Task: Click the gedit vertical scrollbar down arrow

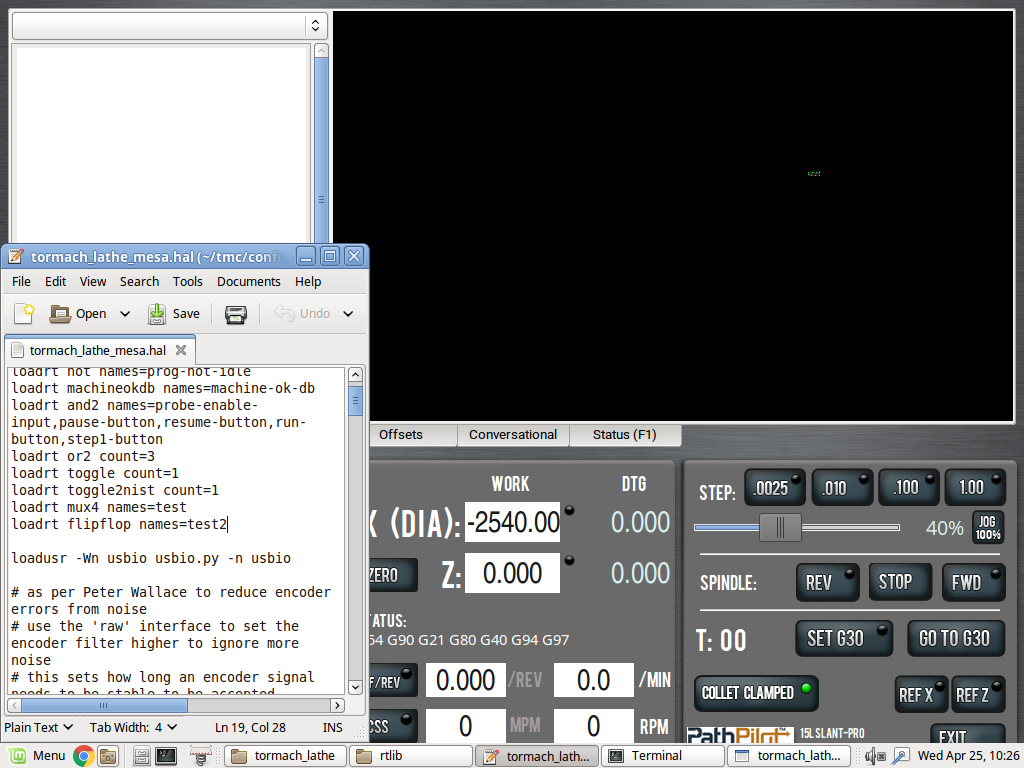Action: click(355, 686)
